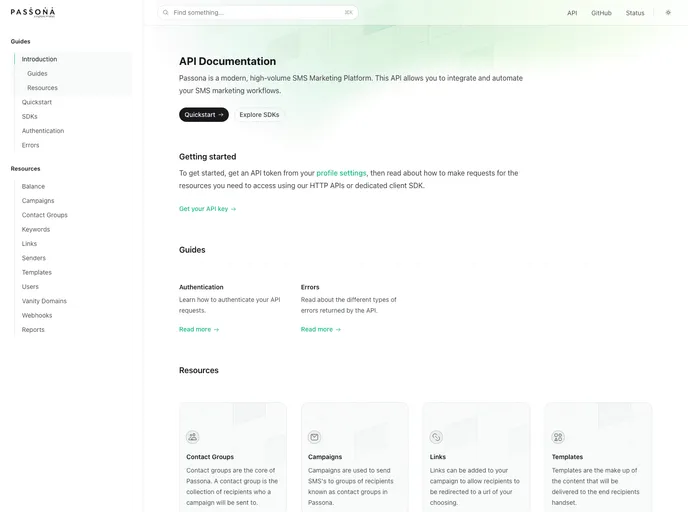Screen dimensions: 688x512
Task: Click the Passona logo
Action: 33,12
